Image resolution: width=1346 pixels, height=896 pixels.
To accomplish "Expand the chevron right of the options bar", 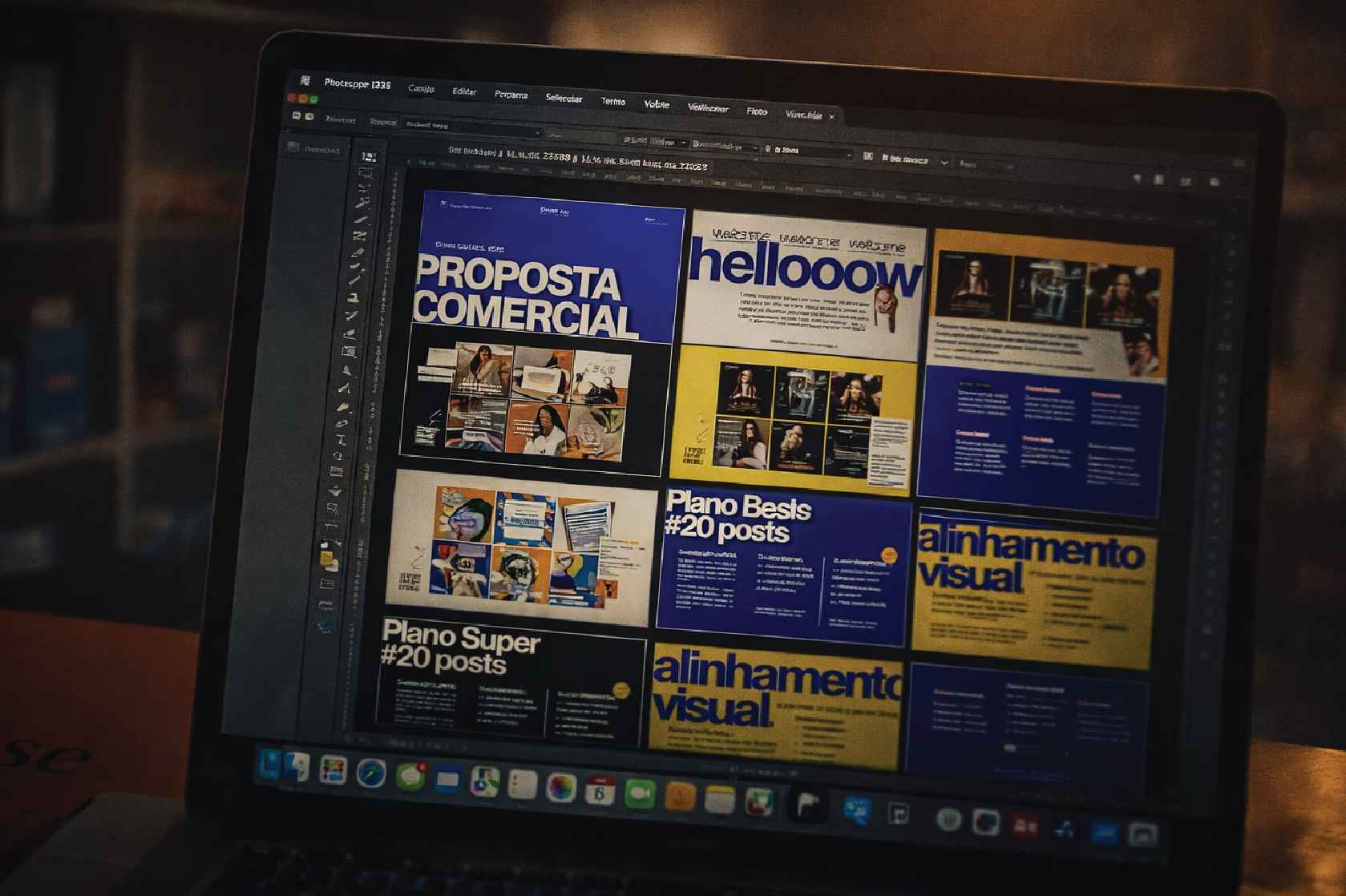I will click(x=944, y=162).
